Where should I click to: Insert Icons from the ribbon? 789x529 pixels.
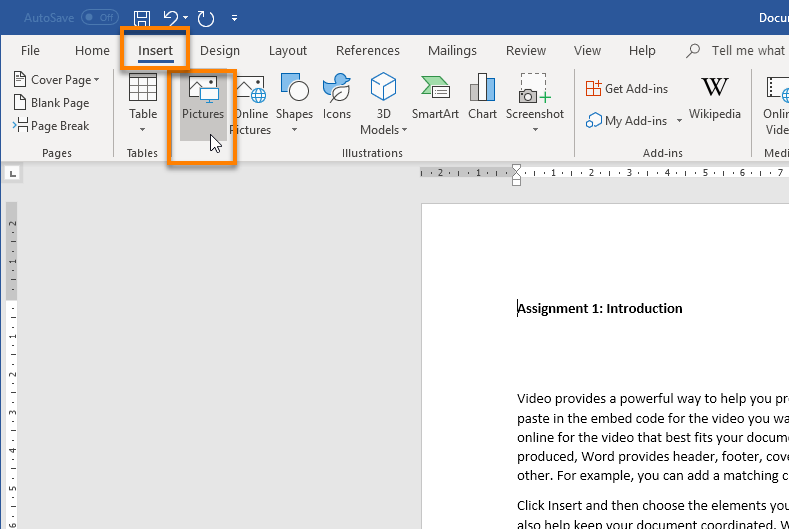(x=337, y=98)
